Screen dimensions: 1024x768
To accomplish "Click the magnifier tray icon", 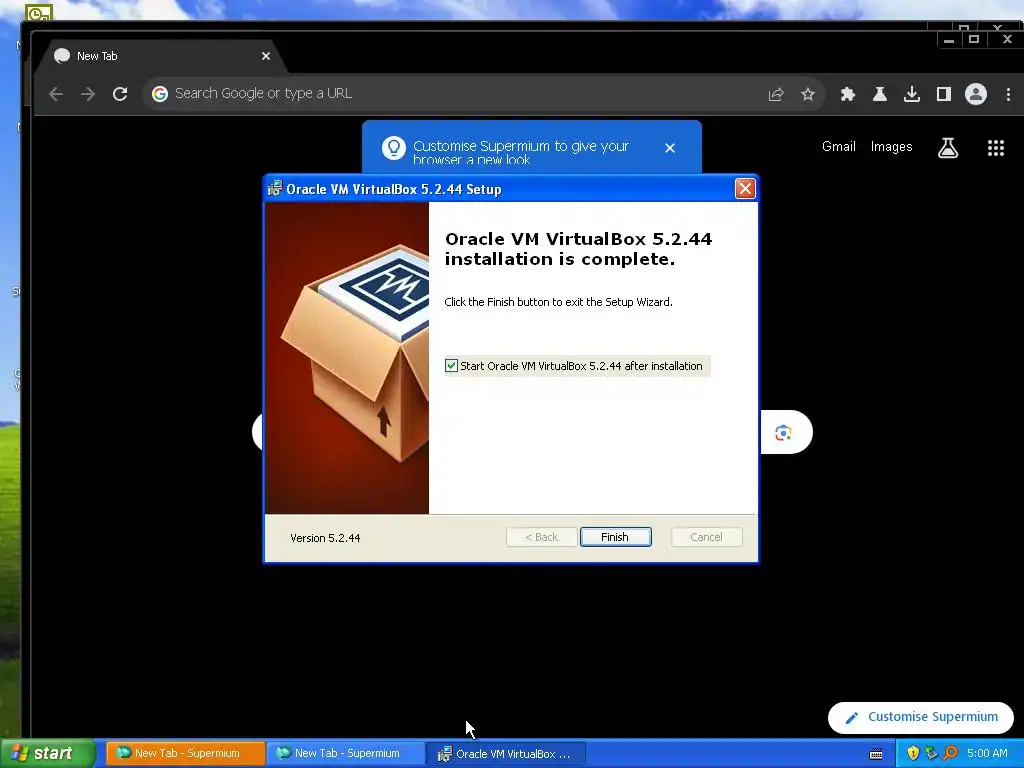I will 950,754.
